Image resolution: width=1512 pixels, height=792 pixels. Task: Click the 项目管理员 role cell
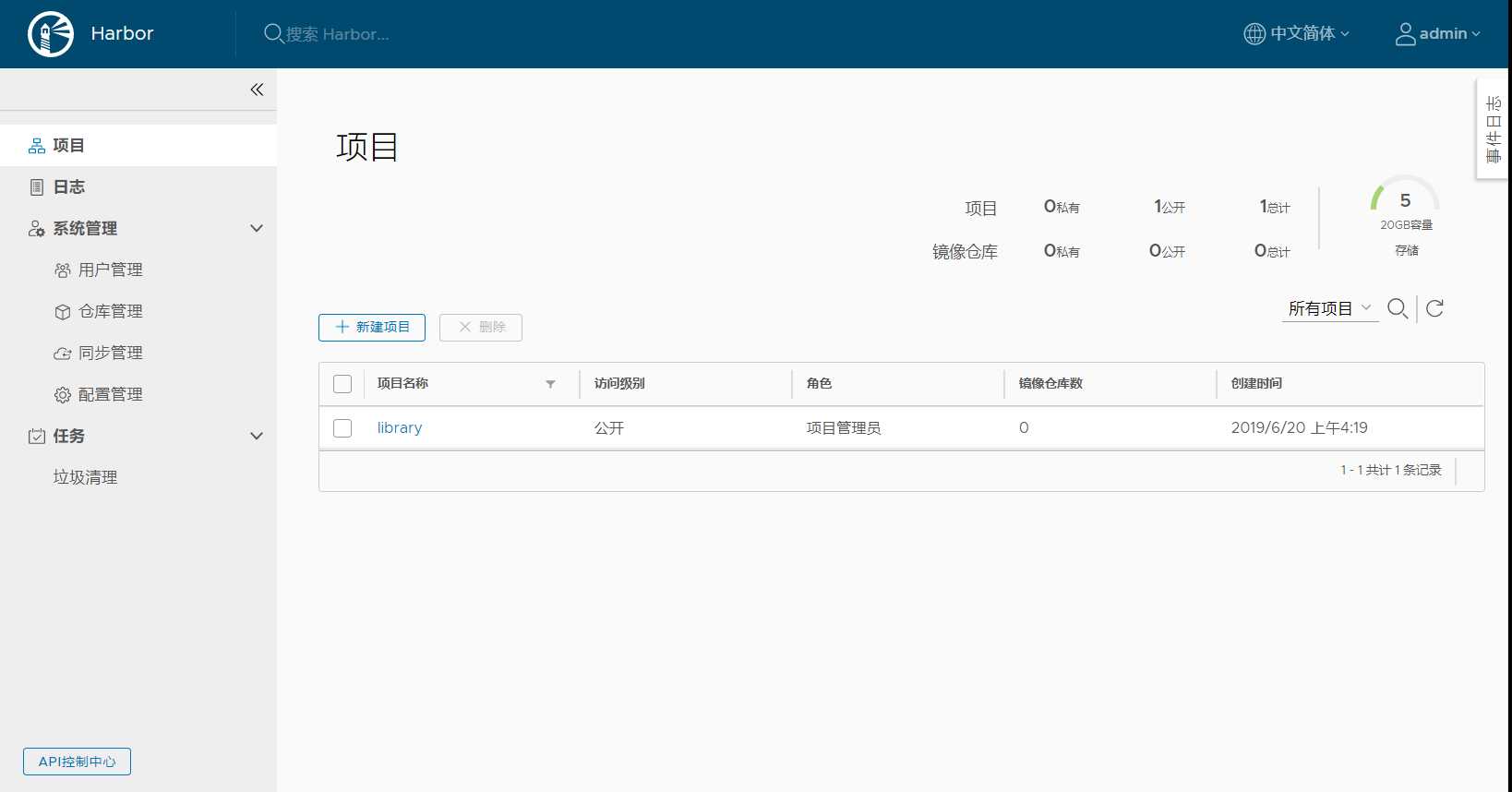(844, 428)
